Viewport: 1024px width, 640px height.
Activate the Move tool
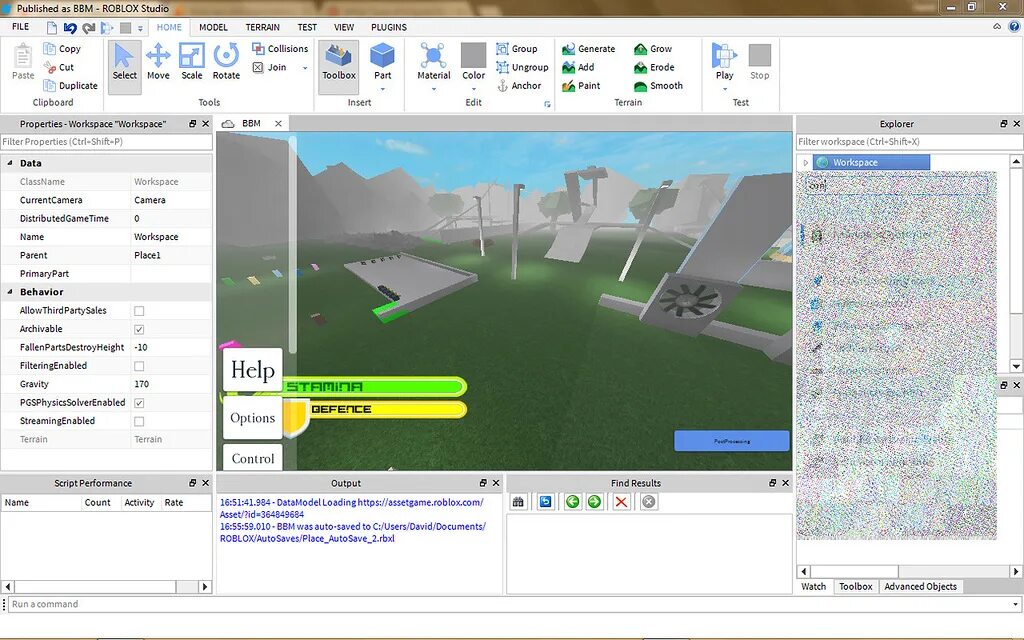coord(158,63)
